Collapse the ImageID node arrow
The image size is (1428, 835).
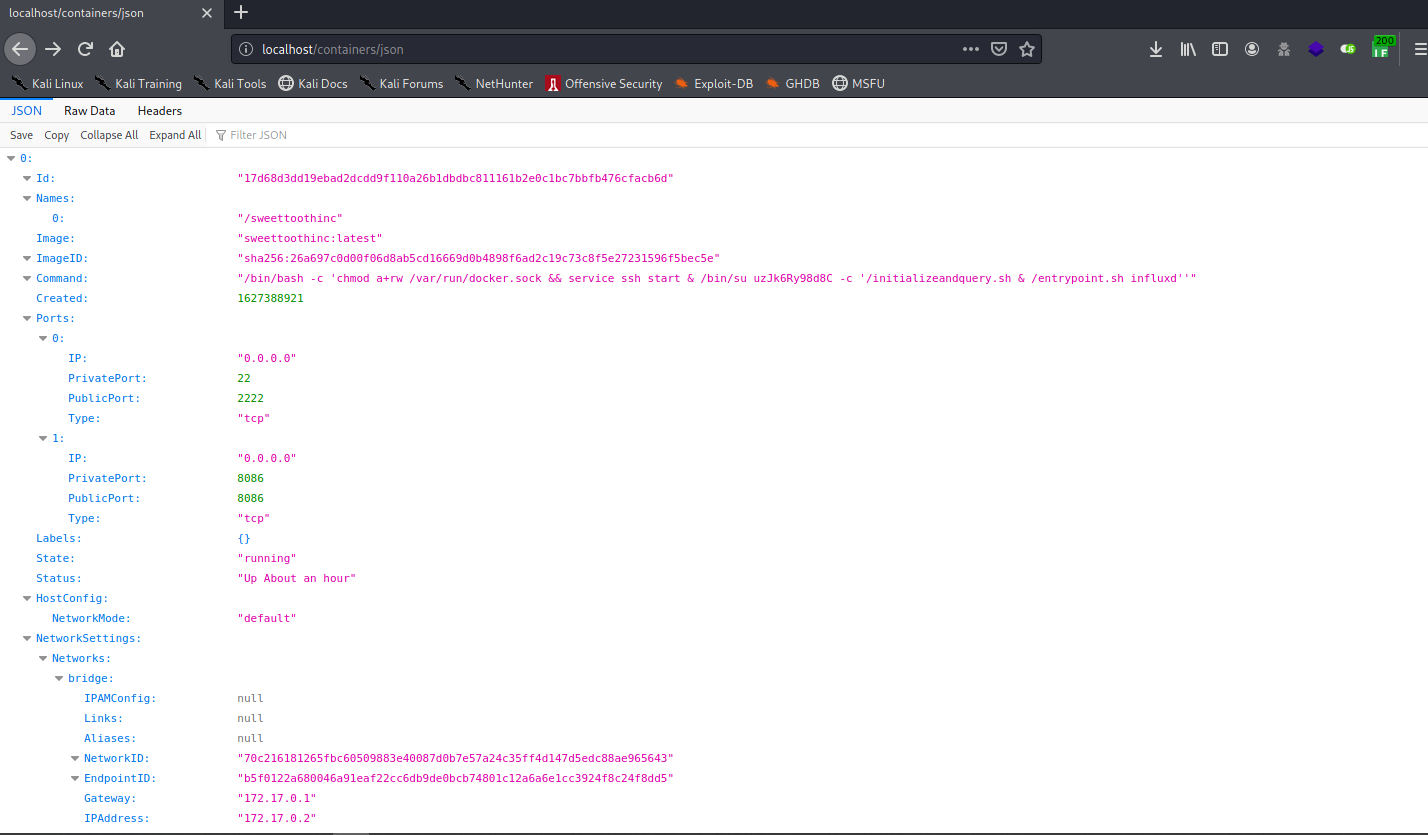pyautogui.click(x=27, y=258)
